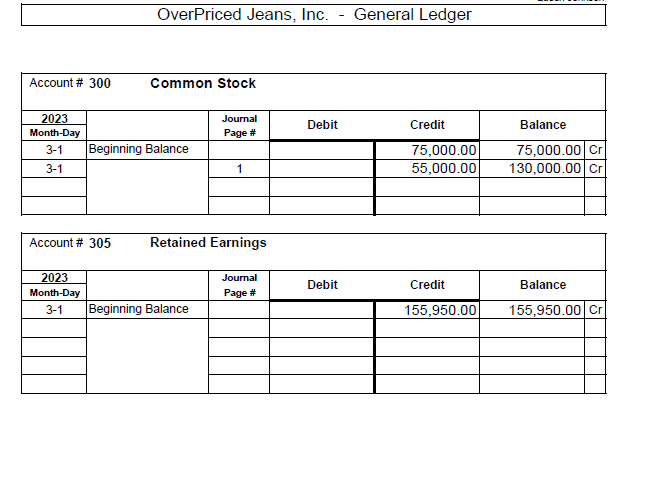Click 3-1 date on 55,000.00 credit row
The height and width of the screenshot is (491, 648).
point(54,169)
